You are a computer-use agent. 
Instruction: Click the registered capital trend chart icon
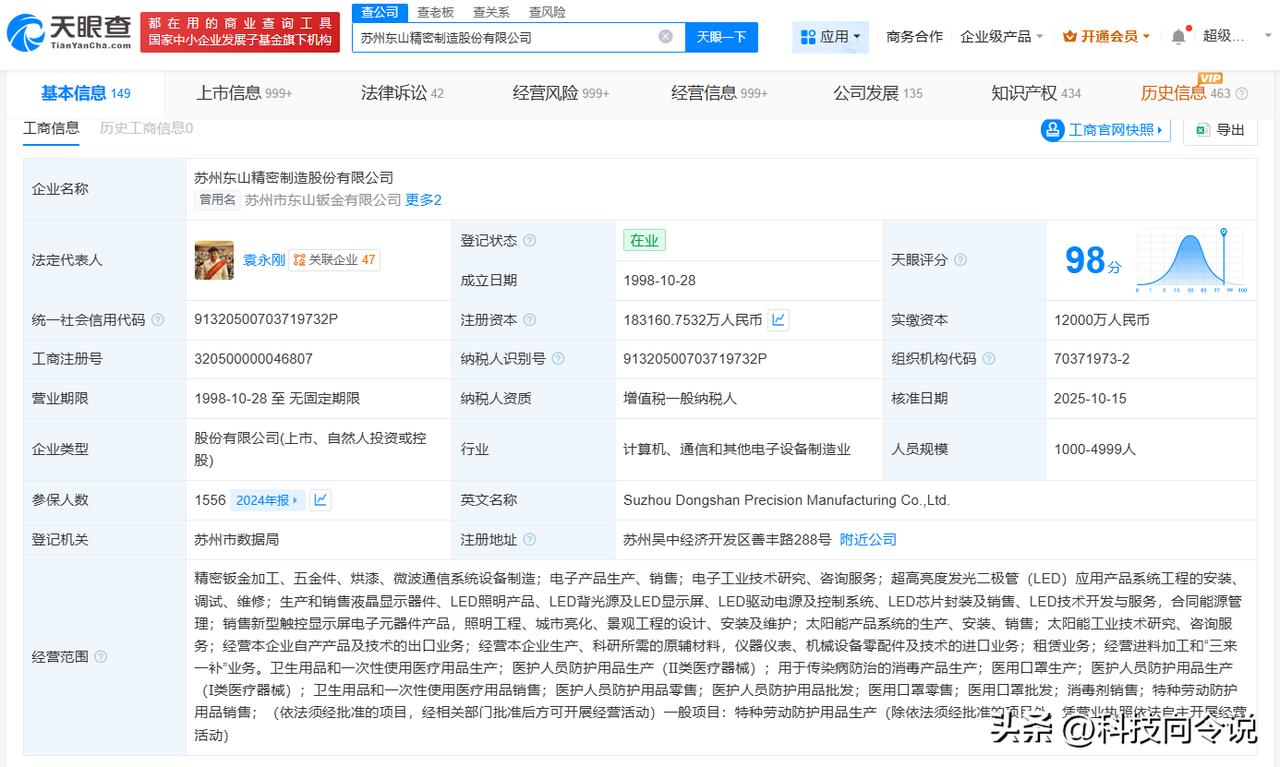click(779, 320)
